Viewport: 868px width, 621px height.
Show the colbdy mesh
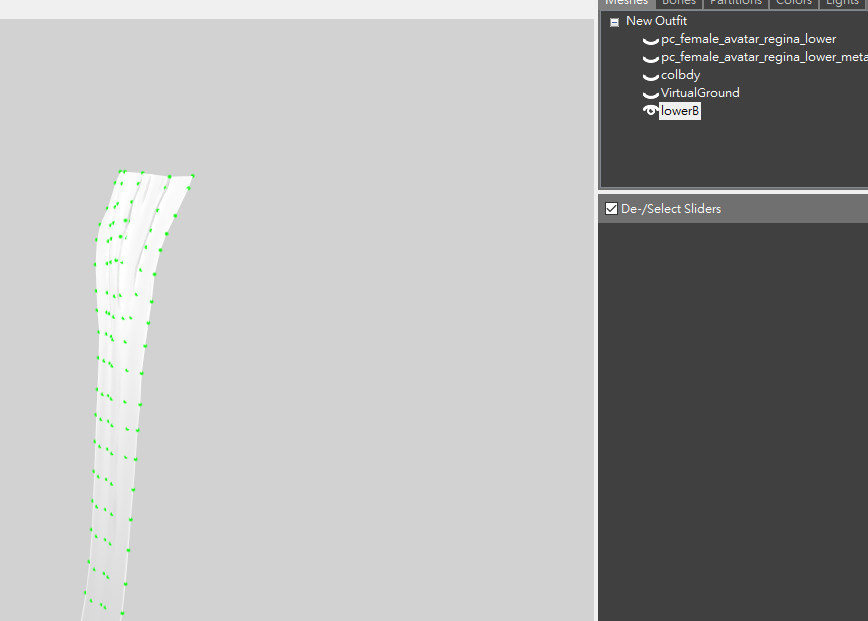[x=650, y=76]
